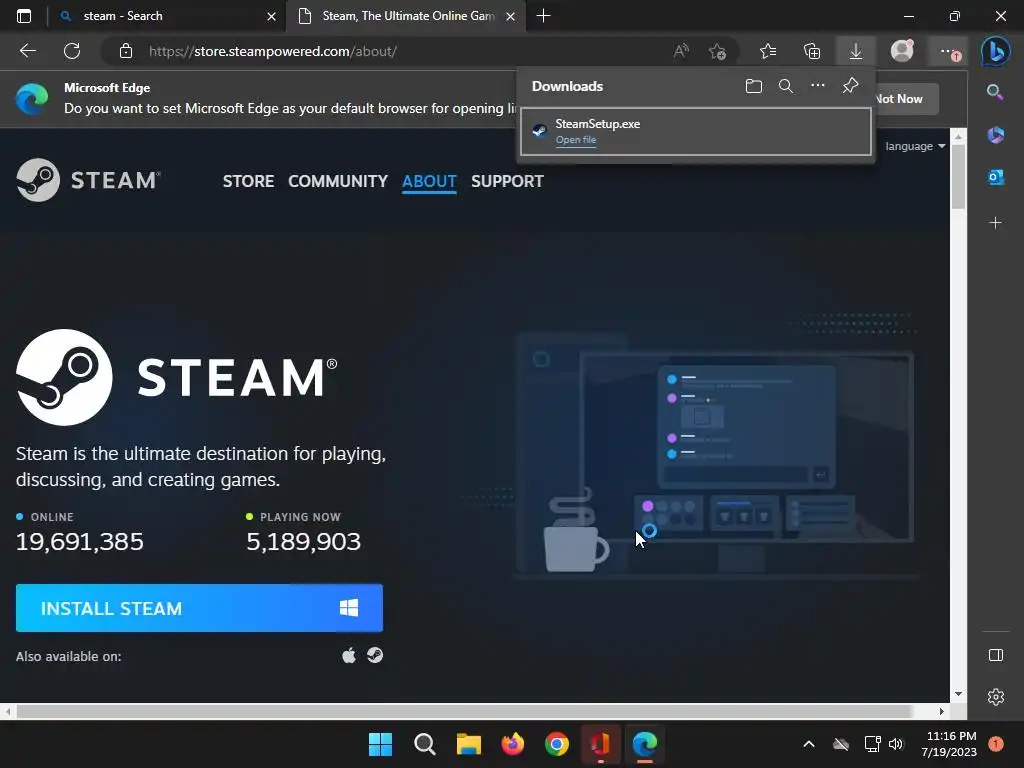
Task: Open Windows taskbar search
Action: click(424, 744)
